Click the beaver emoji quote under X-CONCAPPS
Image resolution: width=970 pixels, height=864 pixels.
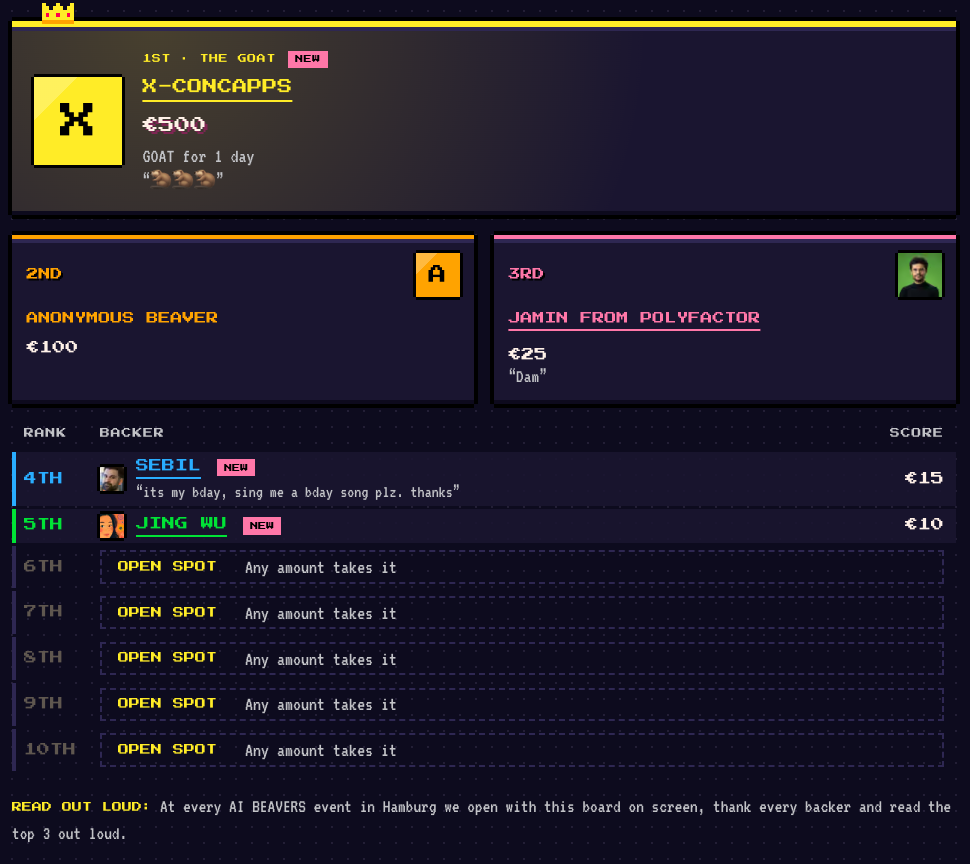tap(183, 179)
